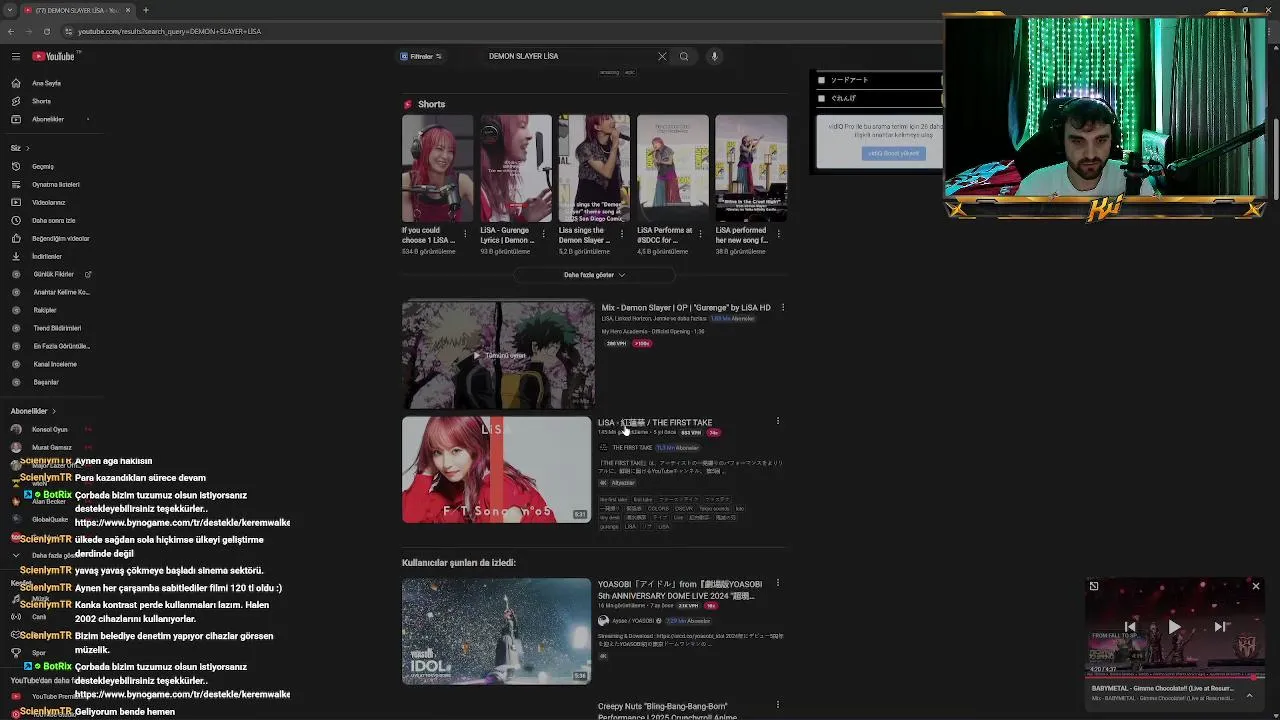Image resolution: width=1280 pixels, height=720 pixels.
Task: Open vidIQ Başarılar
Action: (46, 382)
